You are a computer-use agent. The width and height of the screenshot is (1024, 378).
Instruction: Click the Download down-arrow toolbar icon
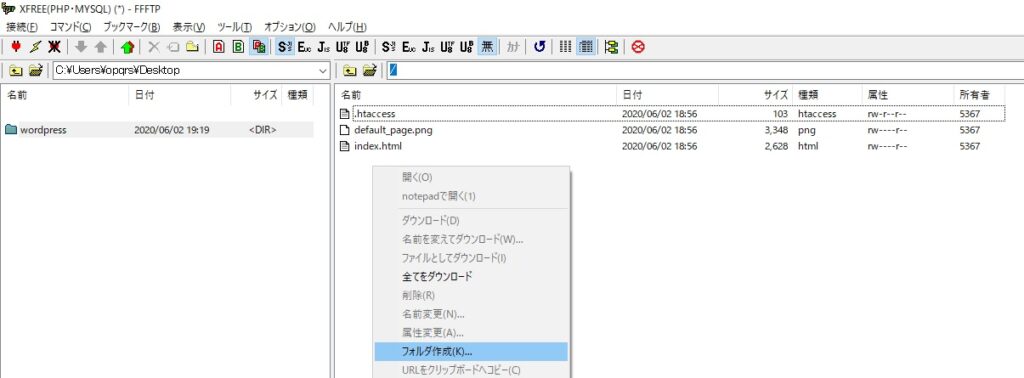click(81, 47)
